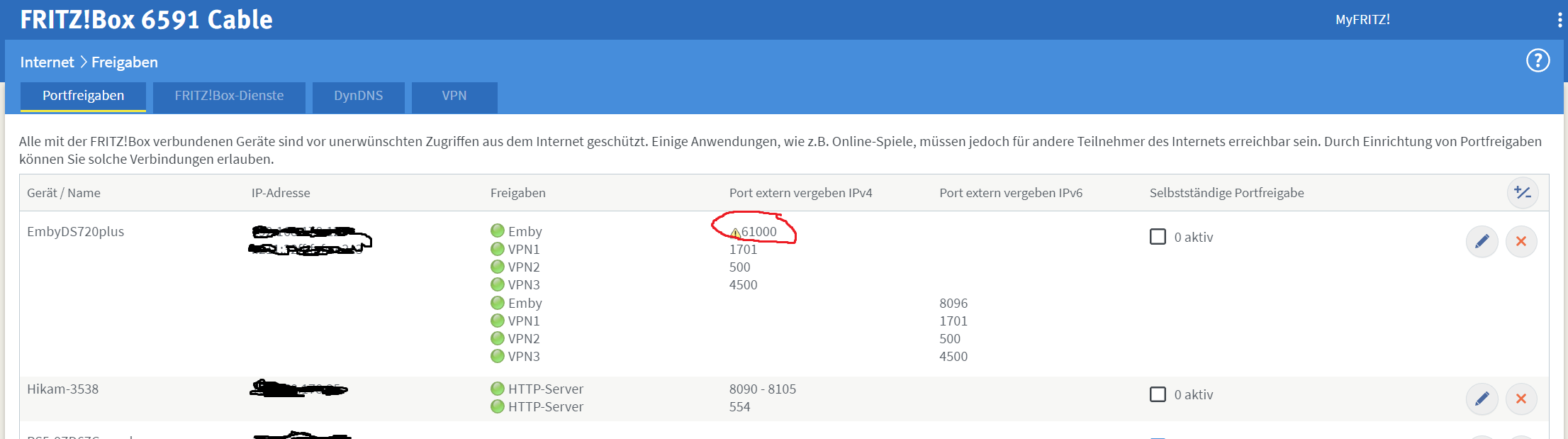
Task: Click green status dot for second Emby share
Action: (x=498, y=302)
